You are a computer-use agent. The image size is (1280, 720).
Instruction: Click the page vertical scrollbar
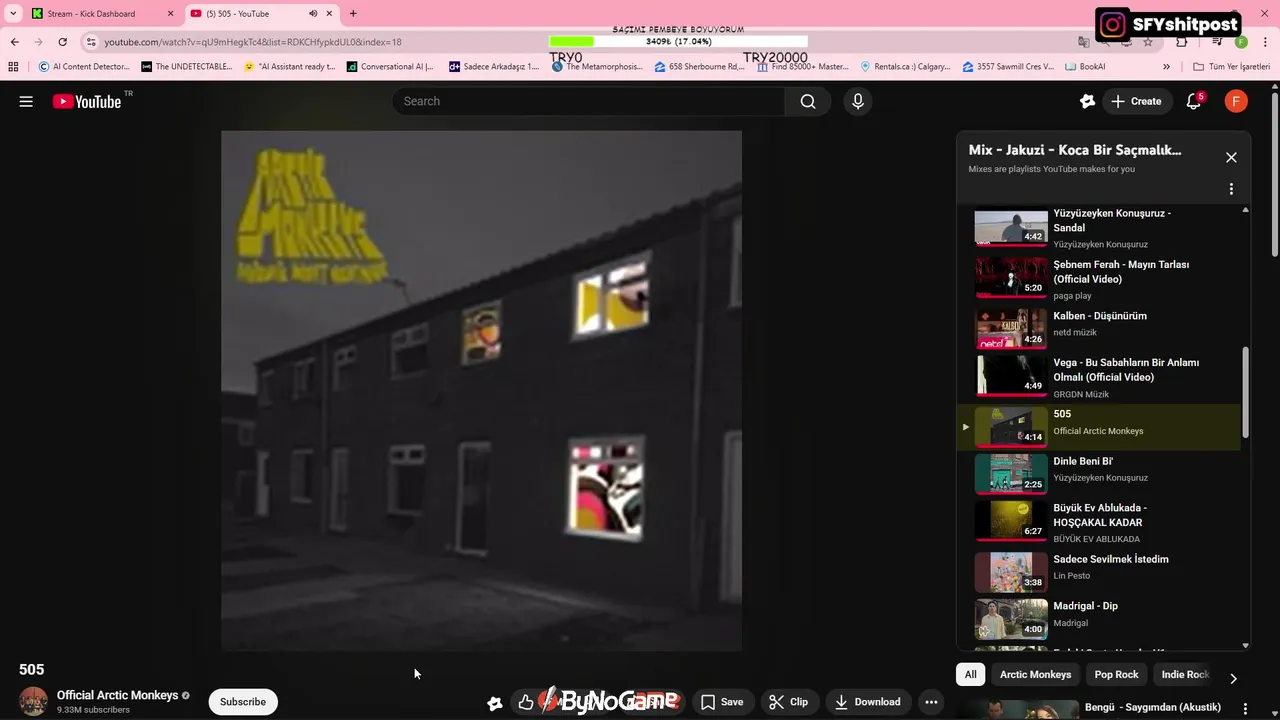click(x=1275, y=175)
